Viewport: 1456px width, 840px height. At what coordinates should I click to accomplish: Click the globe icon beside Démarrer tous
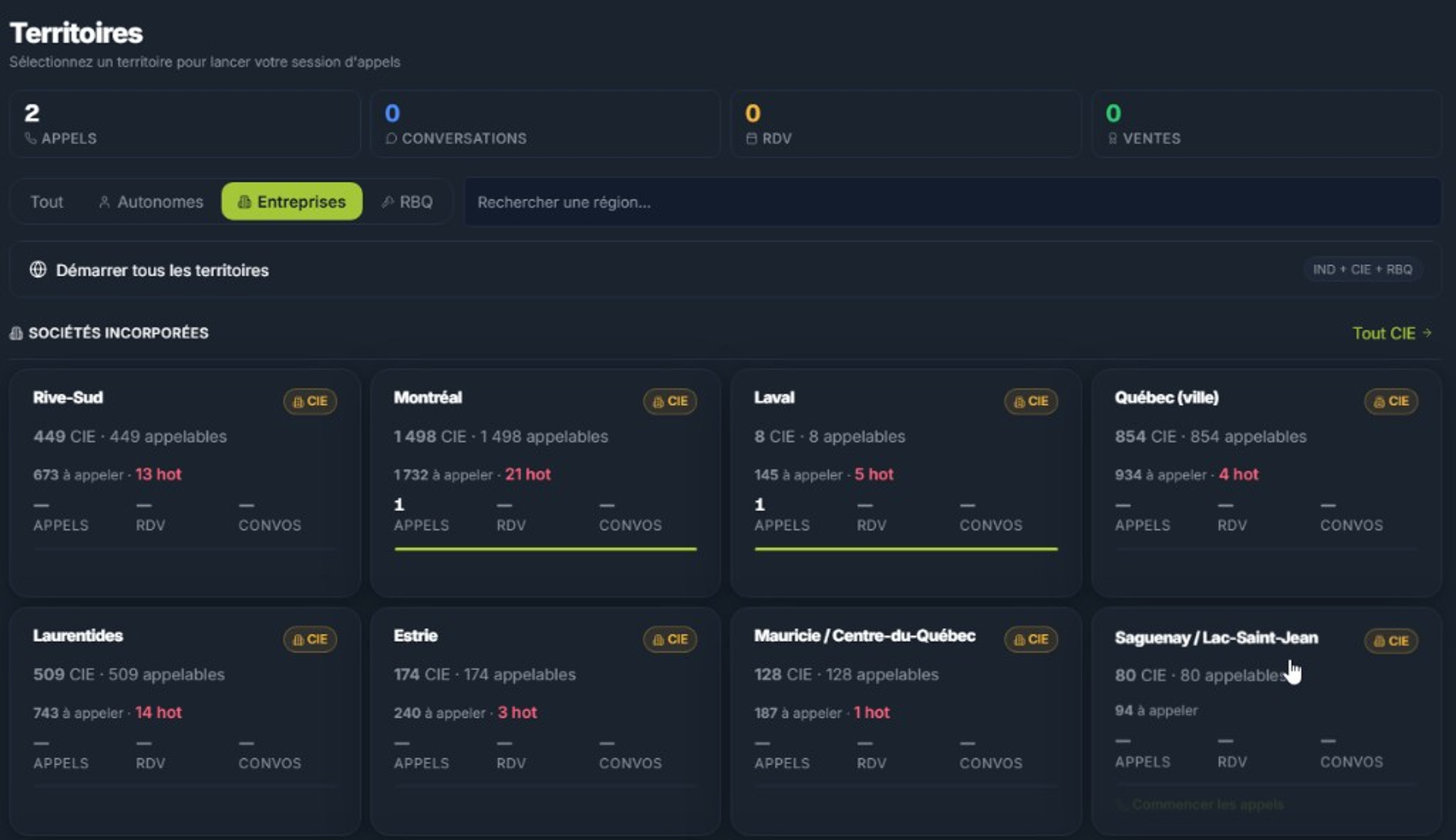tap(38, 269)
